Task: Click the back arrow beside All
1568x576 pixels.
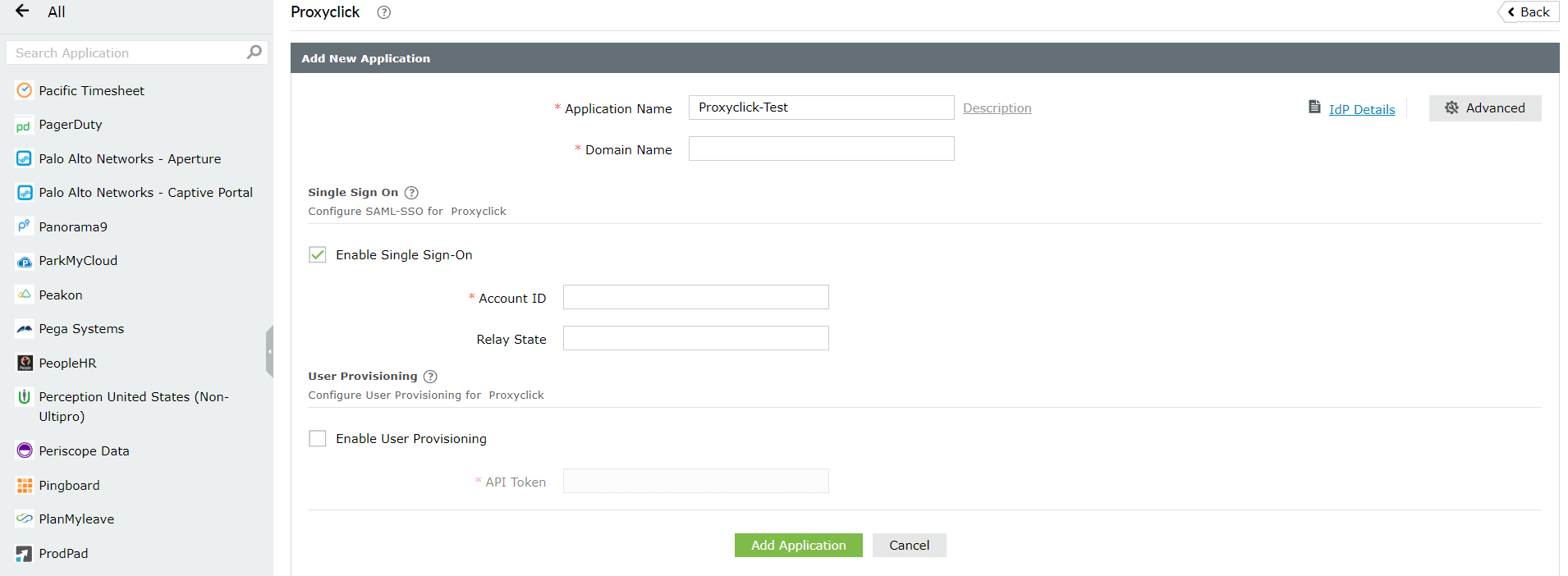Action: pos(22,11)
